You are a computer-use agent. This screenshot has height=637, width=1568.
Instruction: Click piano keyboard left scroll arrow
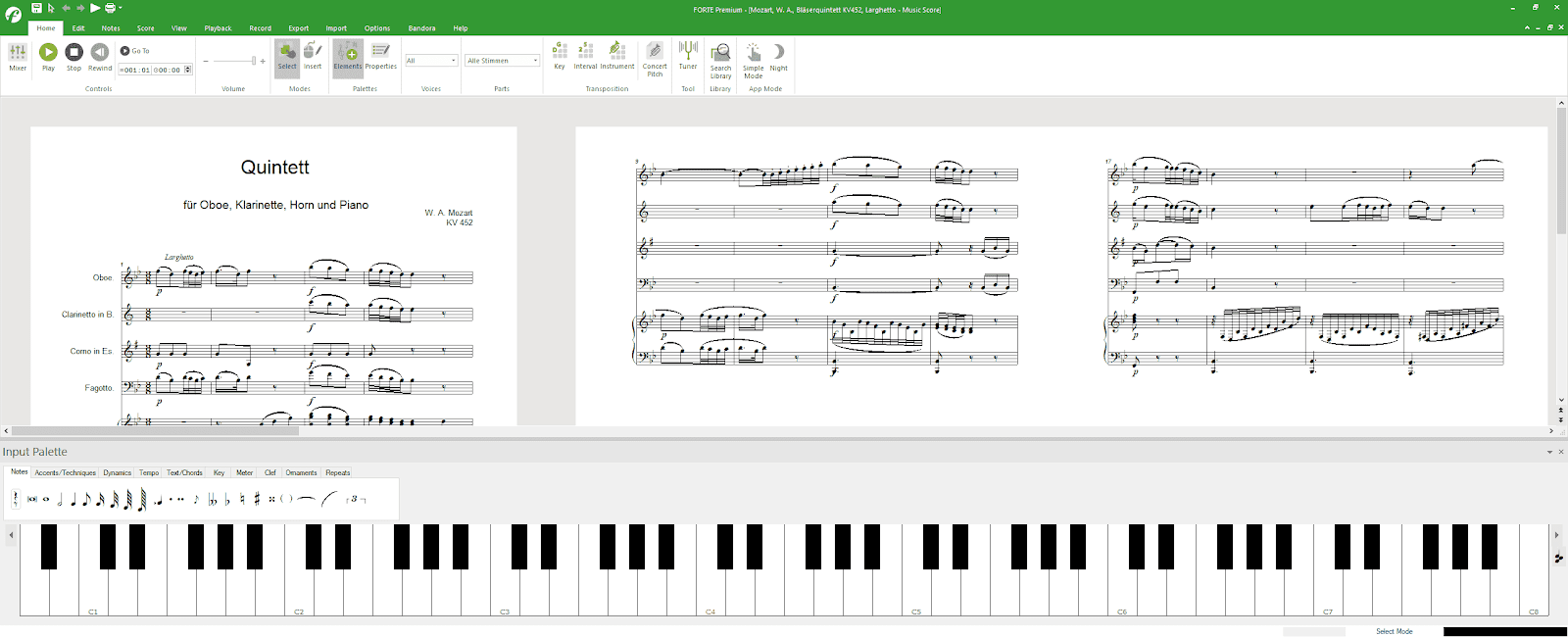tap(12, 535)
